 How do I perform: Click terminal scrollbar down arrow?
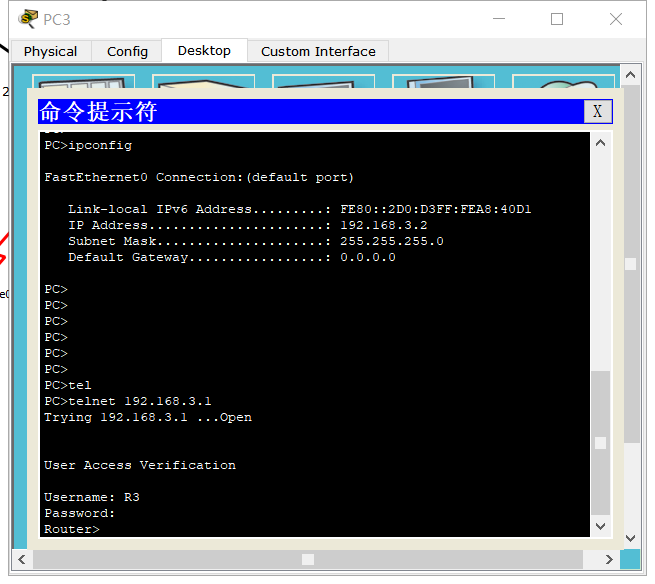coord(600,526)
